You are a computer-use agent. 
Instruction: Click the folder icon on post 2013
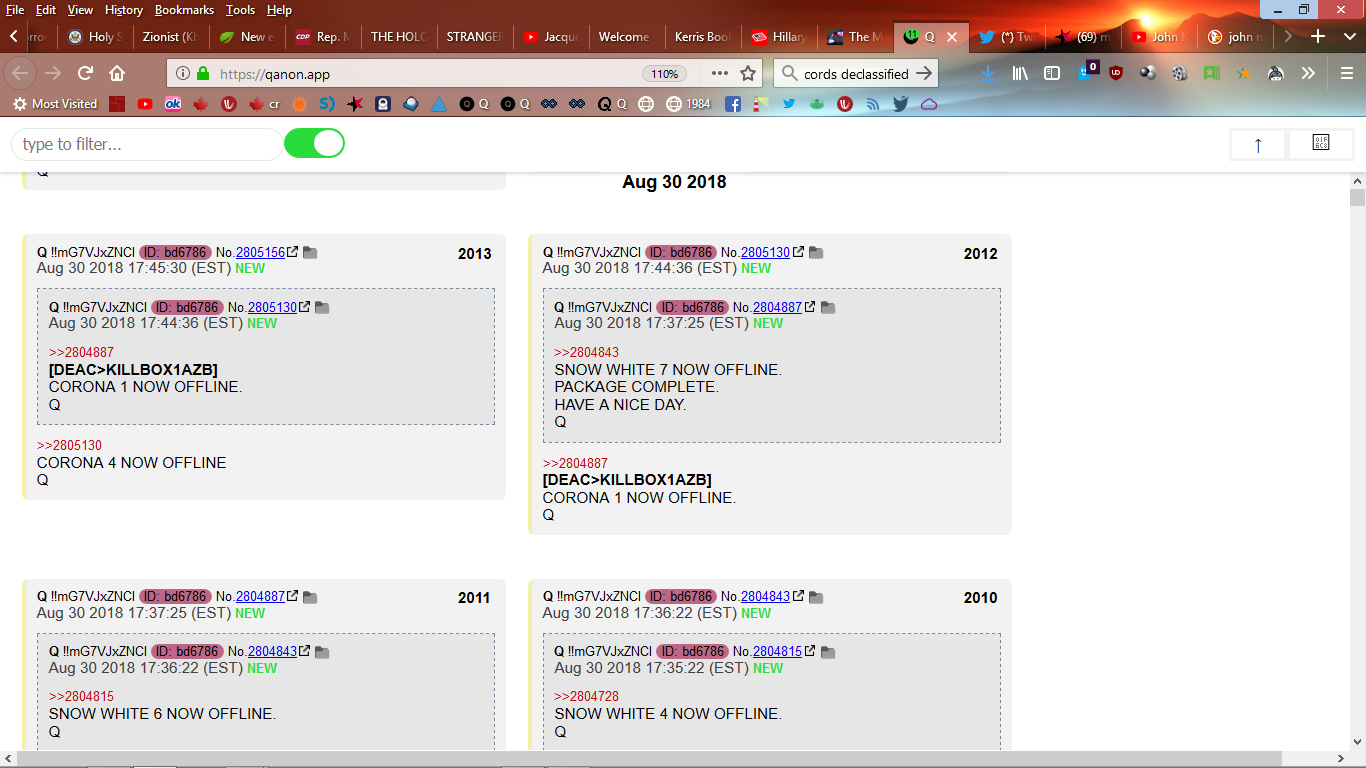(310, 253)
